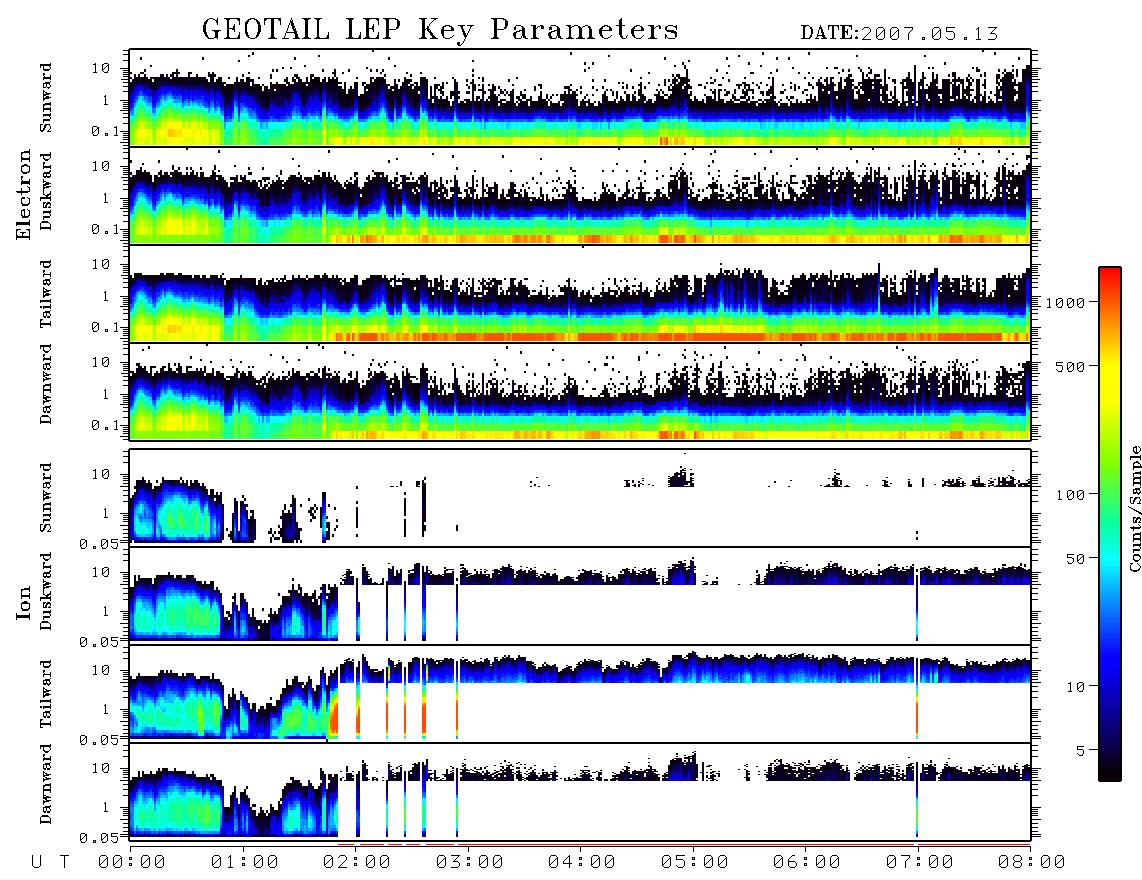
Task: Select the Electron Duskward spectrogram panel
Action: point(580,196)
